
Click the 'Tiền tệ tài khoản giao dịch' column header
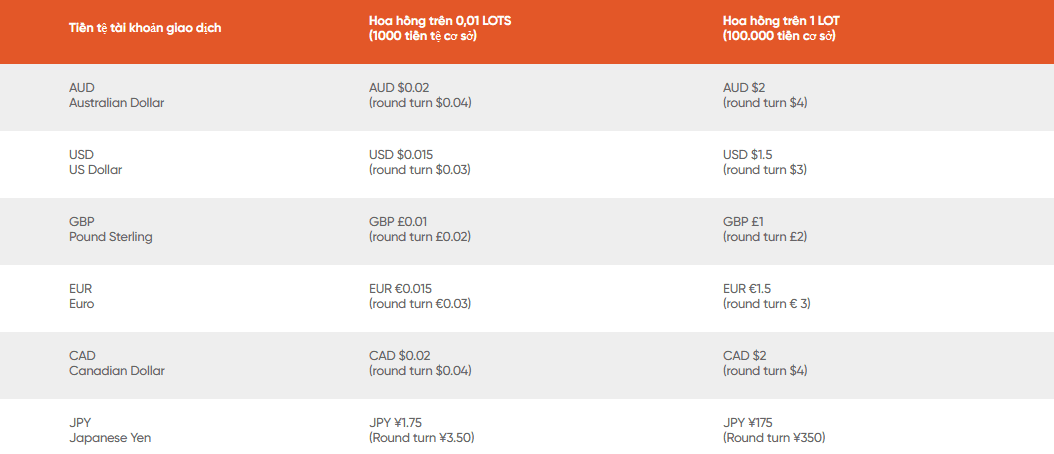point(145,28)
